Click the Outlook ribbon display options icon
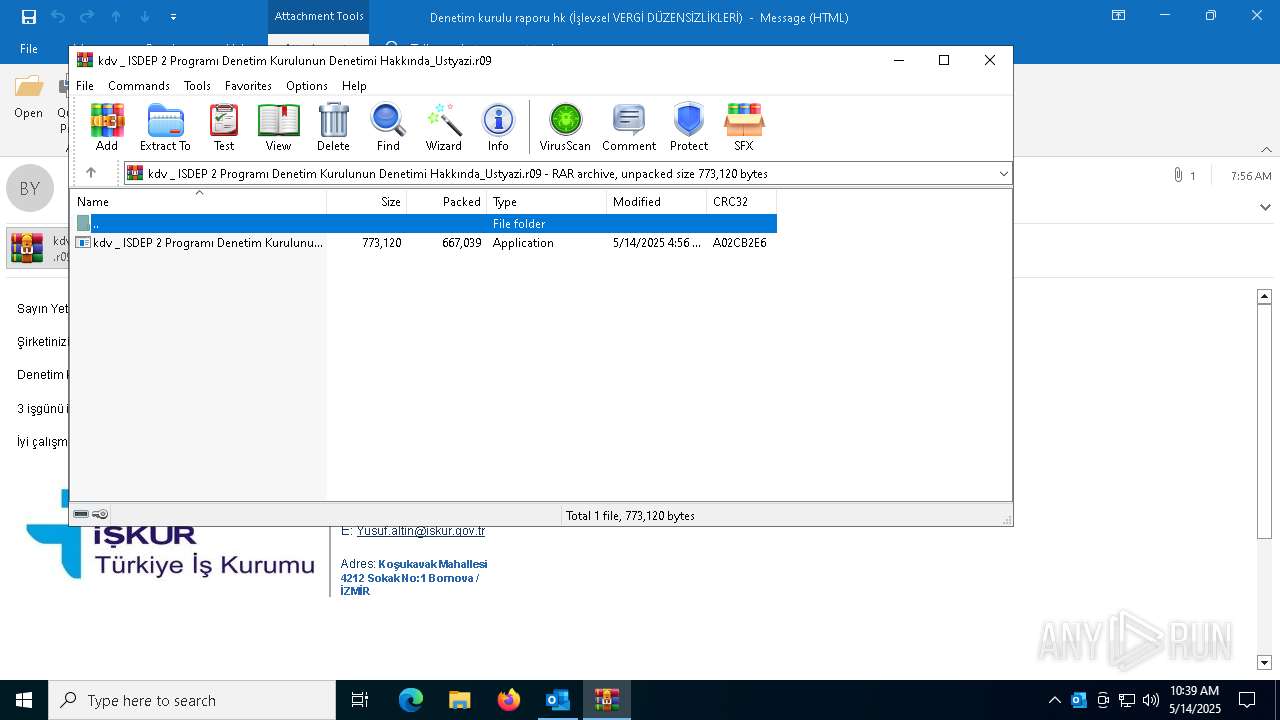Image resolution: width=1280 pixels, height=720 pixels. (1119, 16)
